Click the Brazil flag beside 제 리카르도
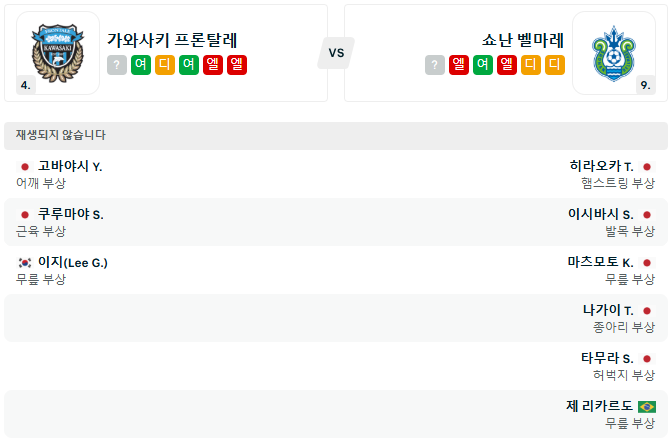670x439 pixels. point(646,406)
